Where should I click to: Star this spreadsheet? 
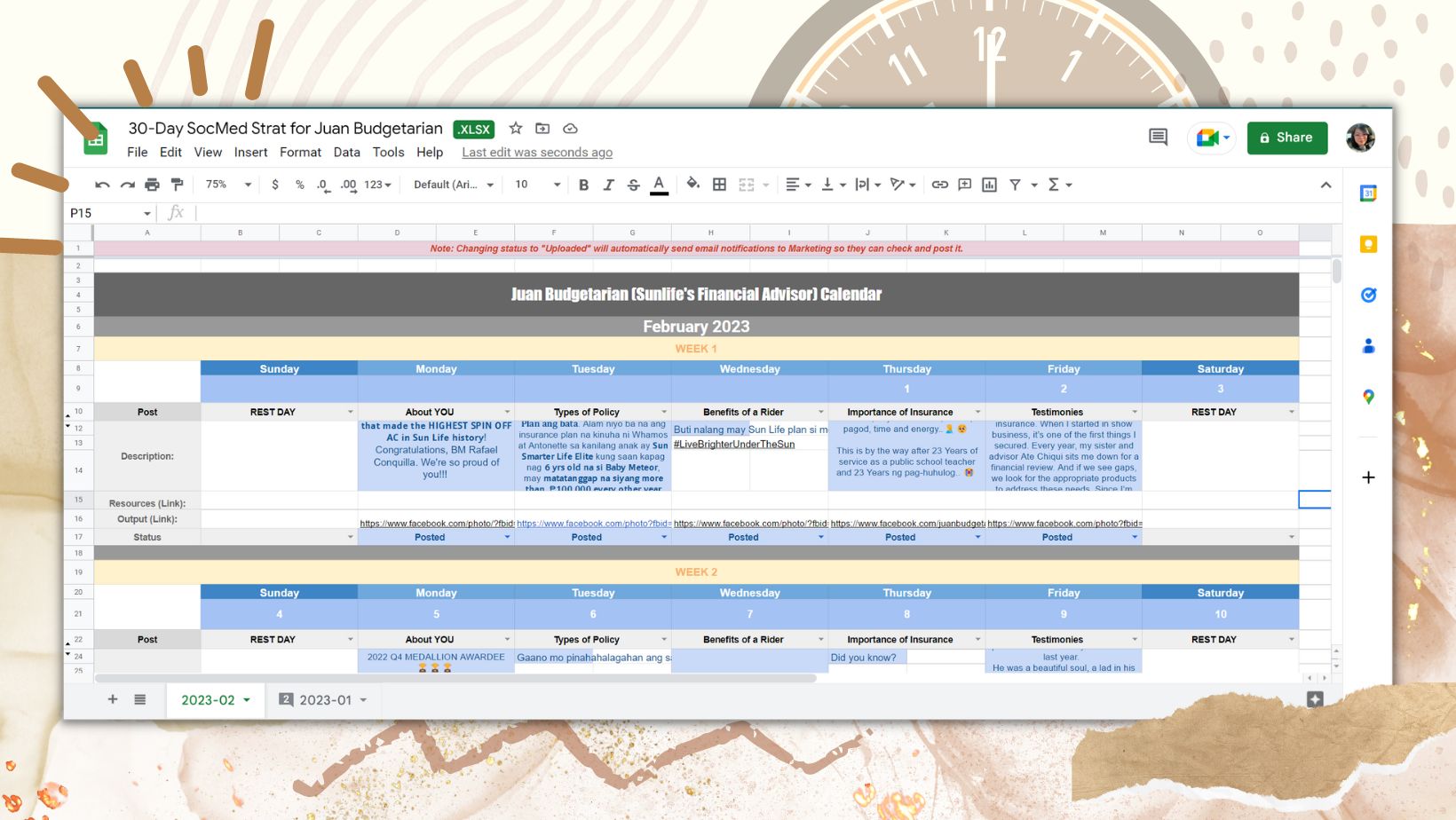pos(516,129)
